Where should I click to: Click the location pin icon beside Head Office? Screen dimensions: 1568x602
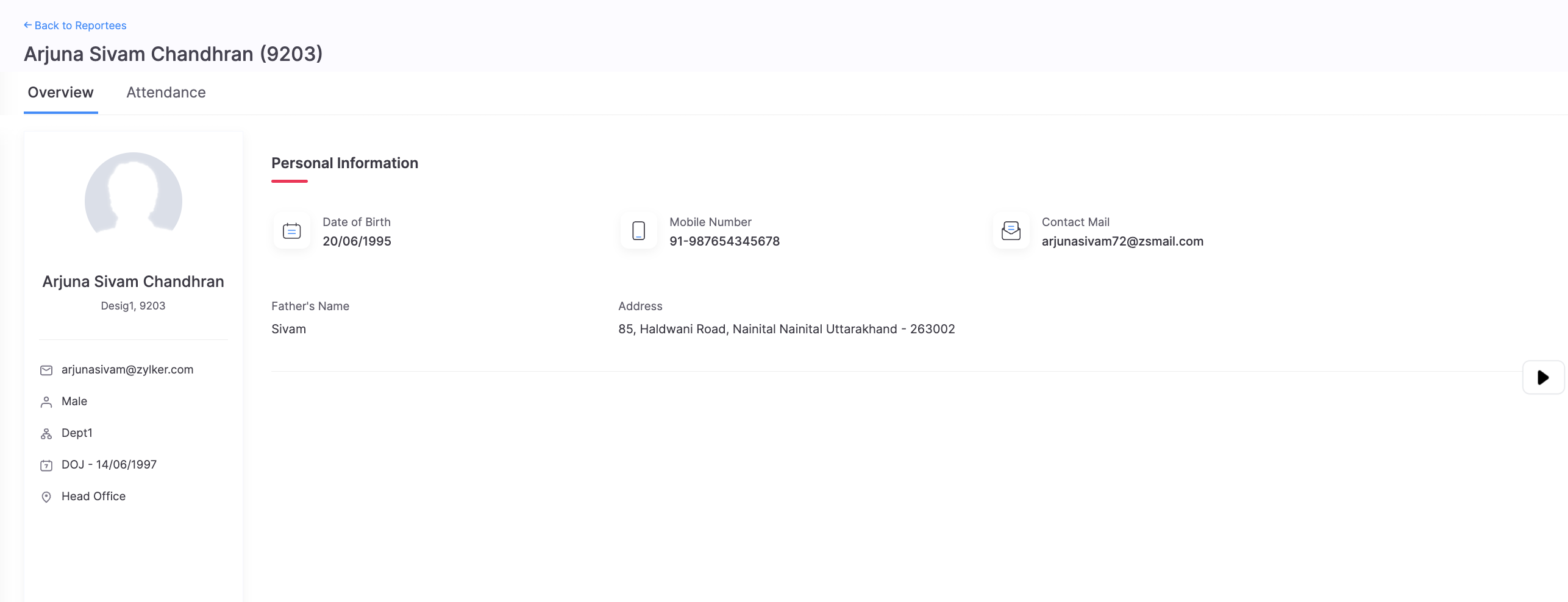(x=46, y=497)
